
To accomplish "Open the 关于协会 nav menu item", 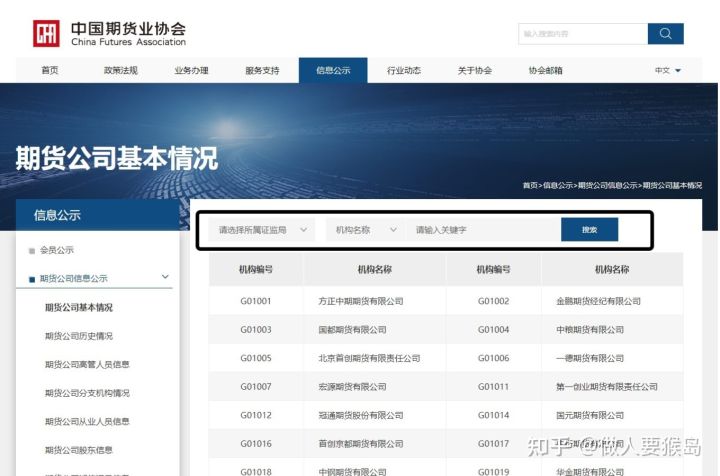I will (475, 70).
